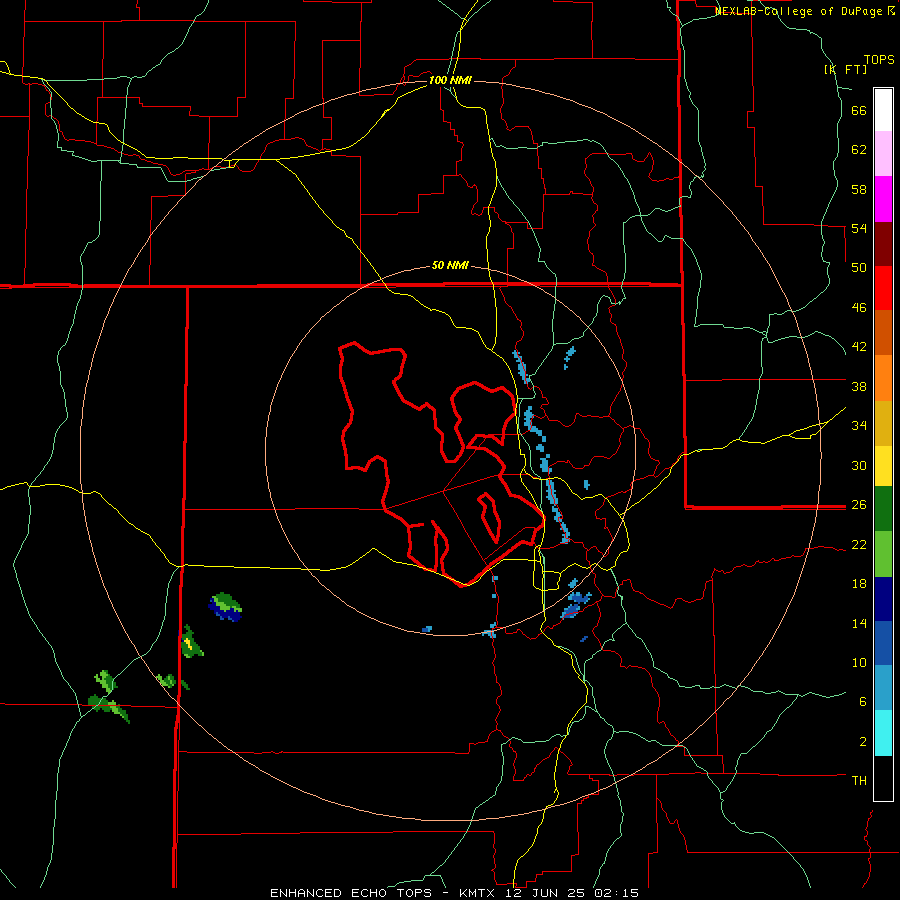Screen dimensions: 900x900
Task: Click the '34' legend value
Action: pyautogui.click(x=859, y=426)
